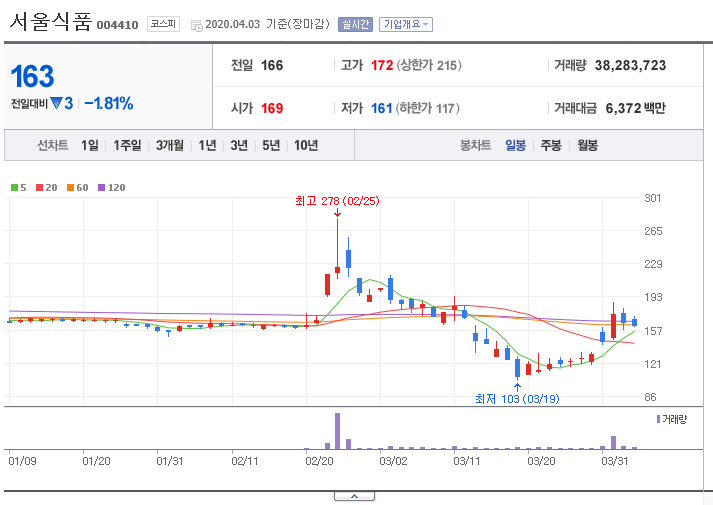Click the down triangle icon next to 3

click(x=56, y=103)
